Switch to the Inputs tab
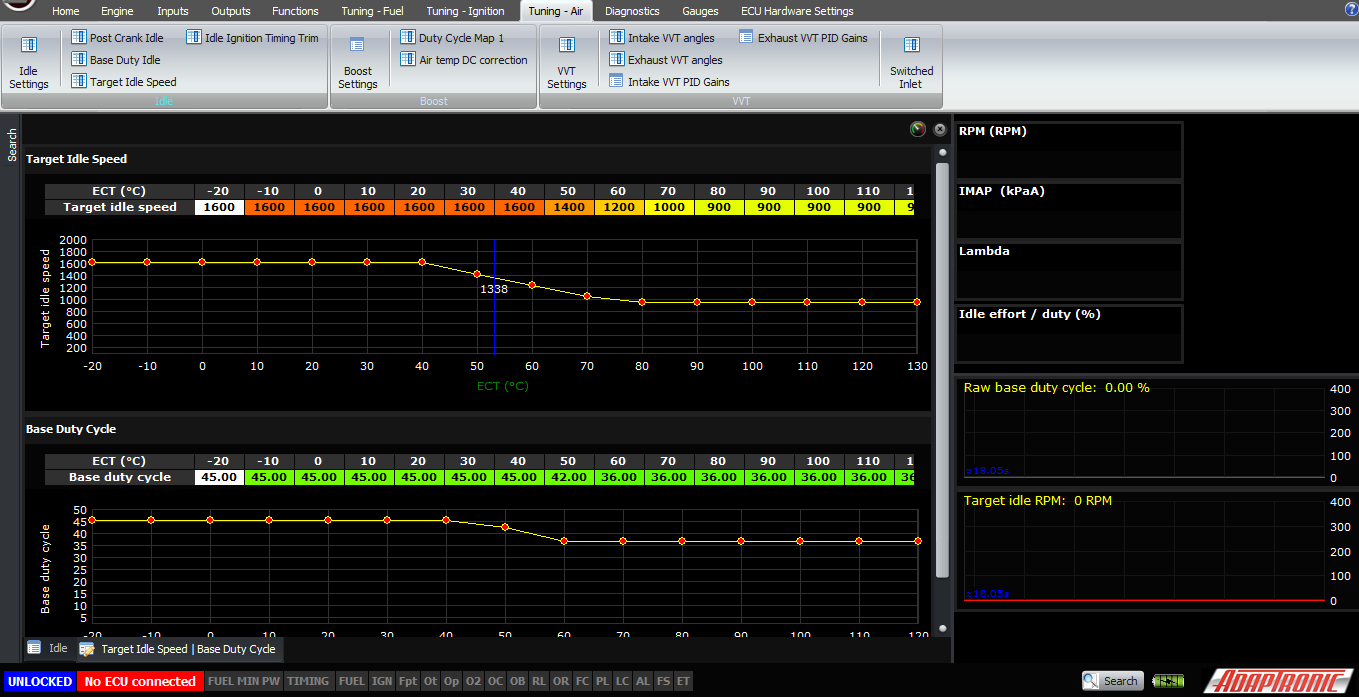Viewport: 1359px width, 697px height. pos(173,11)
